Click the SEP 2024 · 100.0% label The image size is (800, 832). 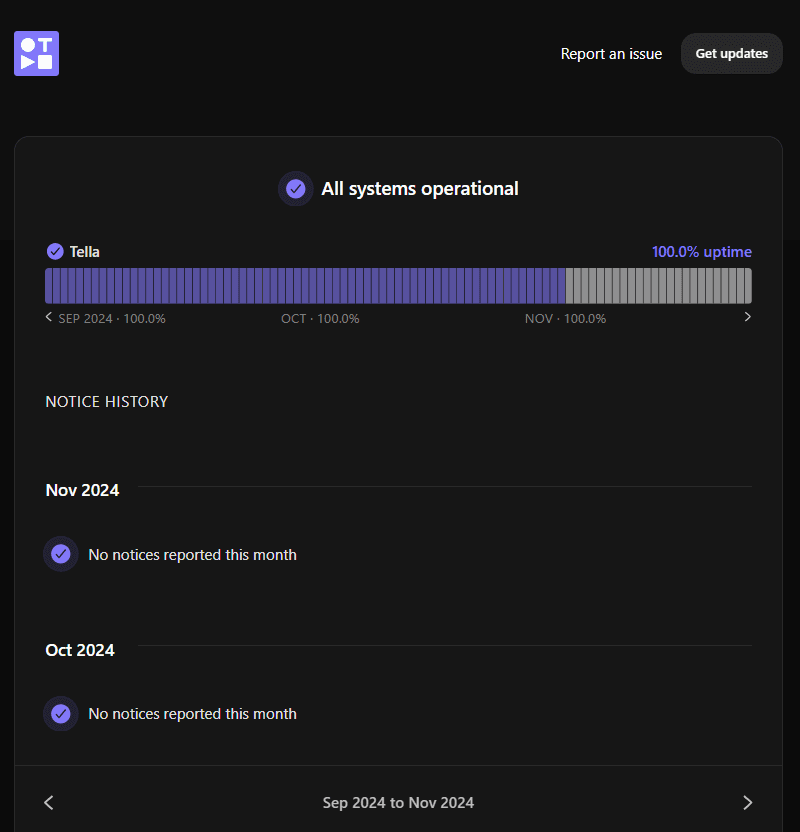112,318
